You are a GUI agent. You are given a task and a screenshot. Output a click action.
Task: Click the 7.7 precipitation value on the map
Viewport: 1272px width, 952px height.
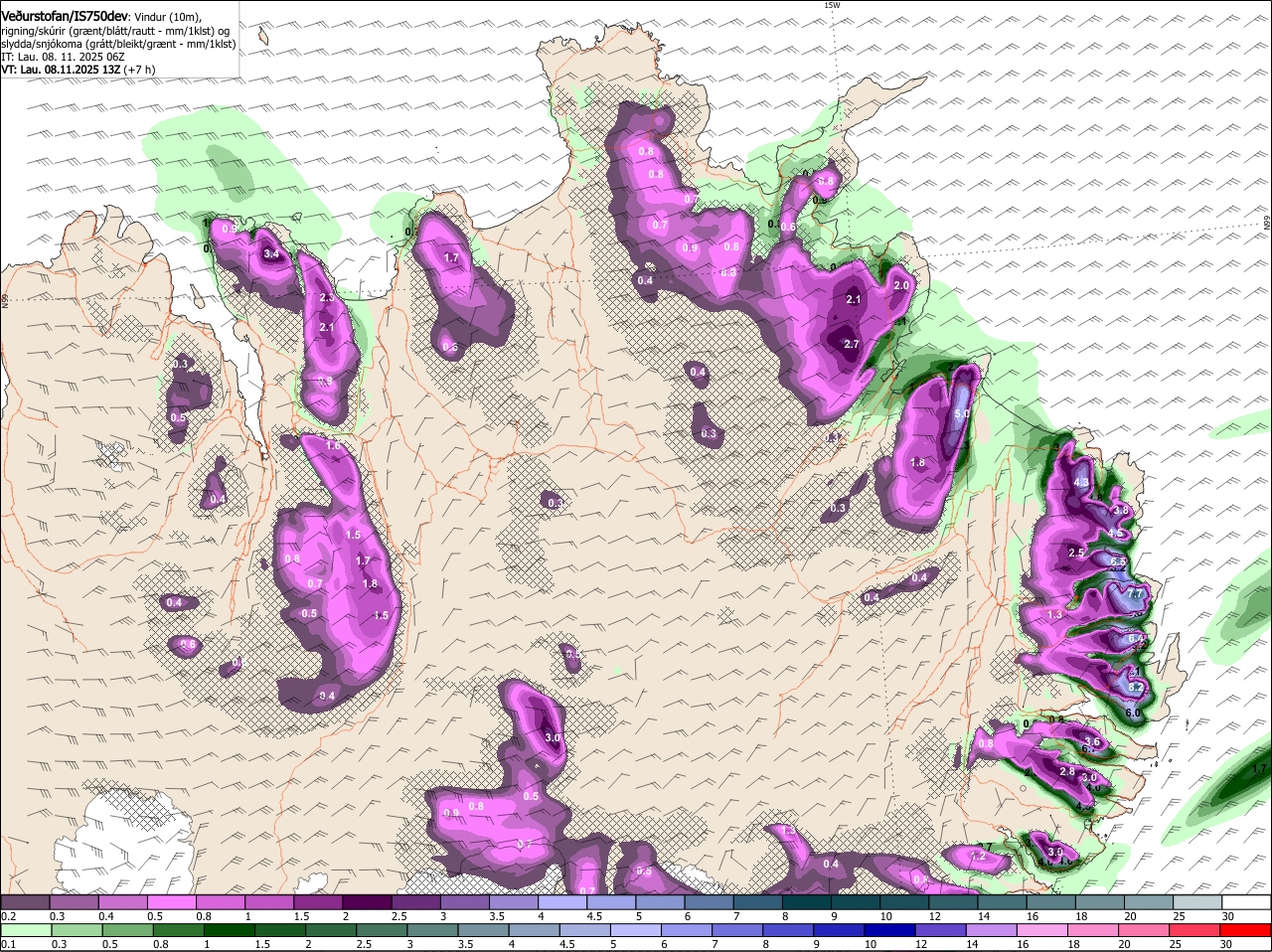pyautogui.click(x=1136, y=594)
